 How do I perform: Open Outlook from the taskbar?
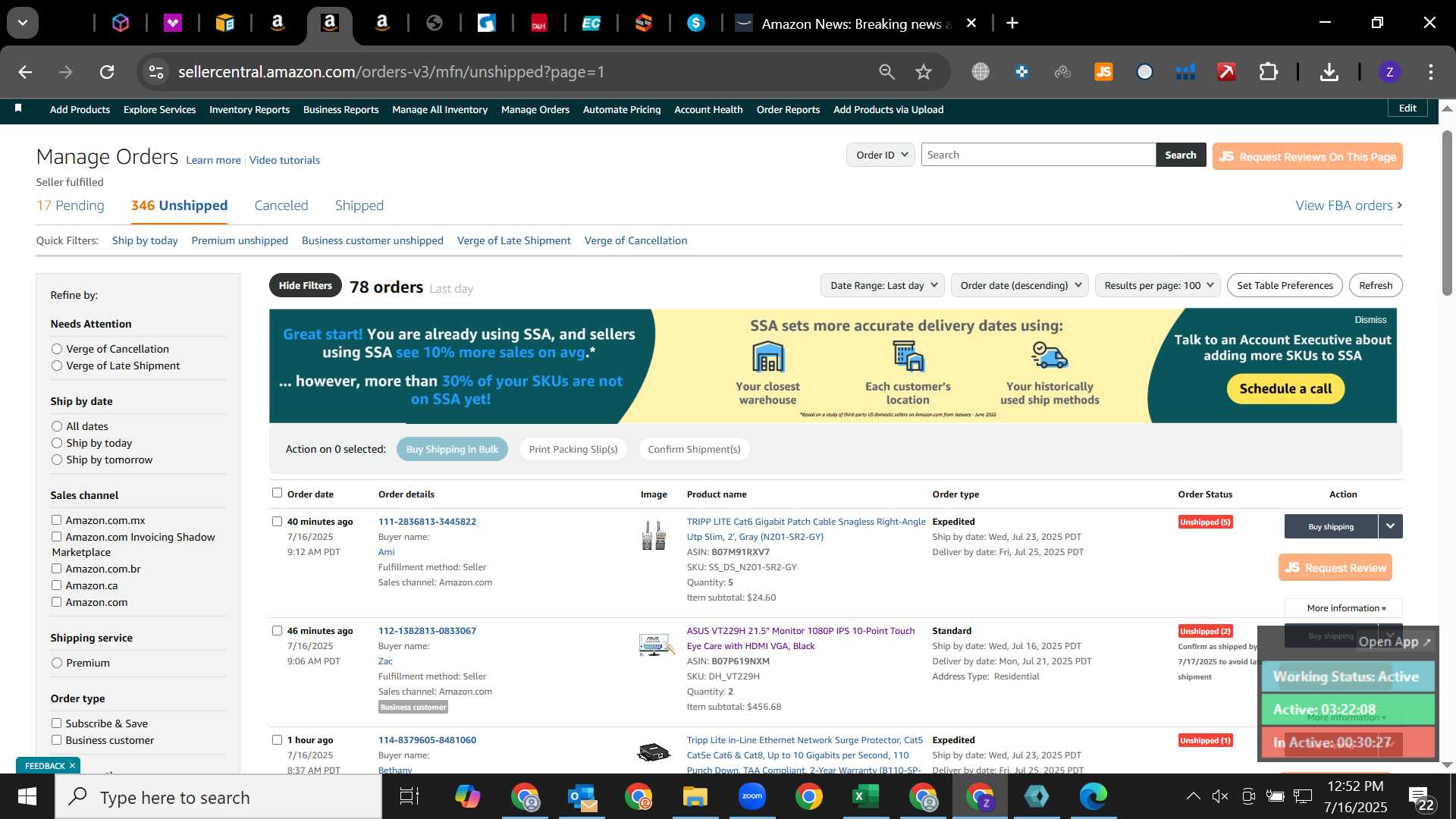coord(582,796)
